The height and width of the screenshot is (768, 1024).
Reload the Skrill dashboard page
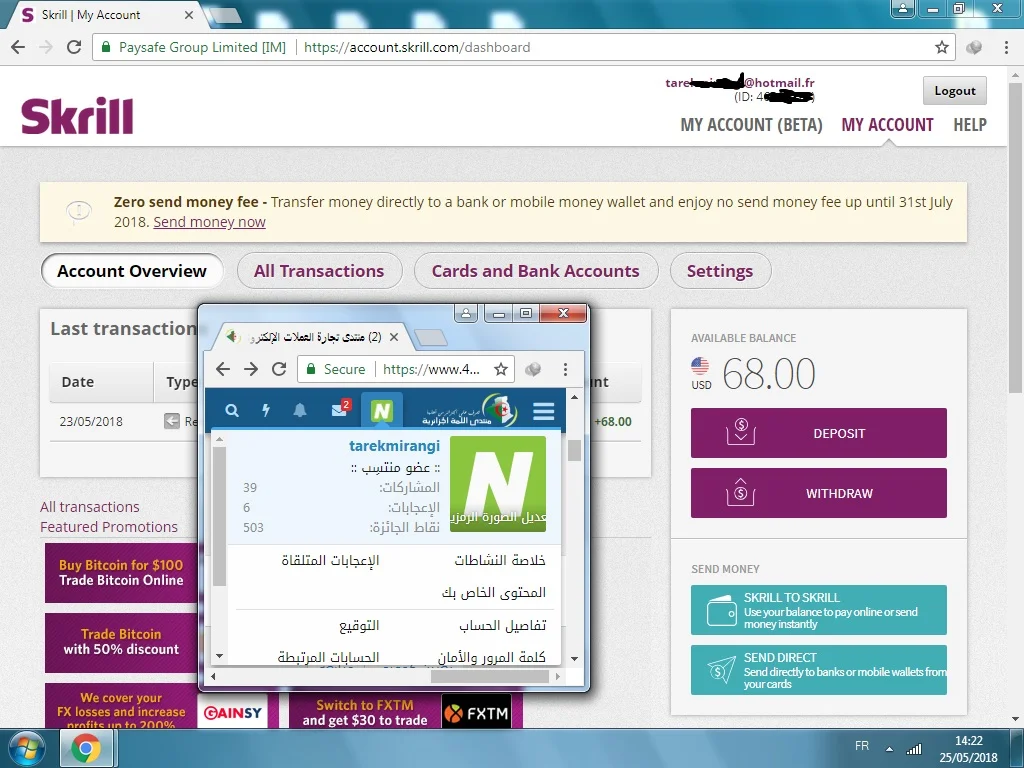(74, 47)
